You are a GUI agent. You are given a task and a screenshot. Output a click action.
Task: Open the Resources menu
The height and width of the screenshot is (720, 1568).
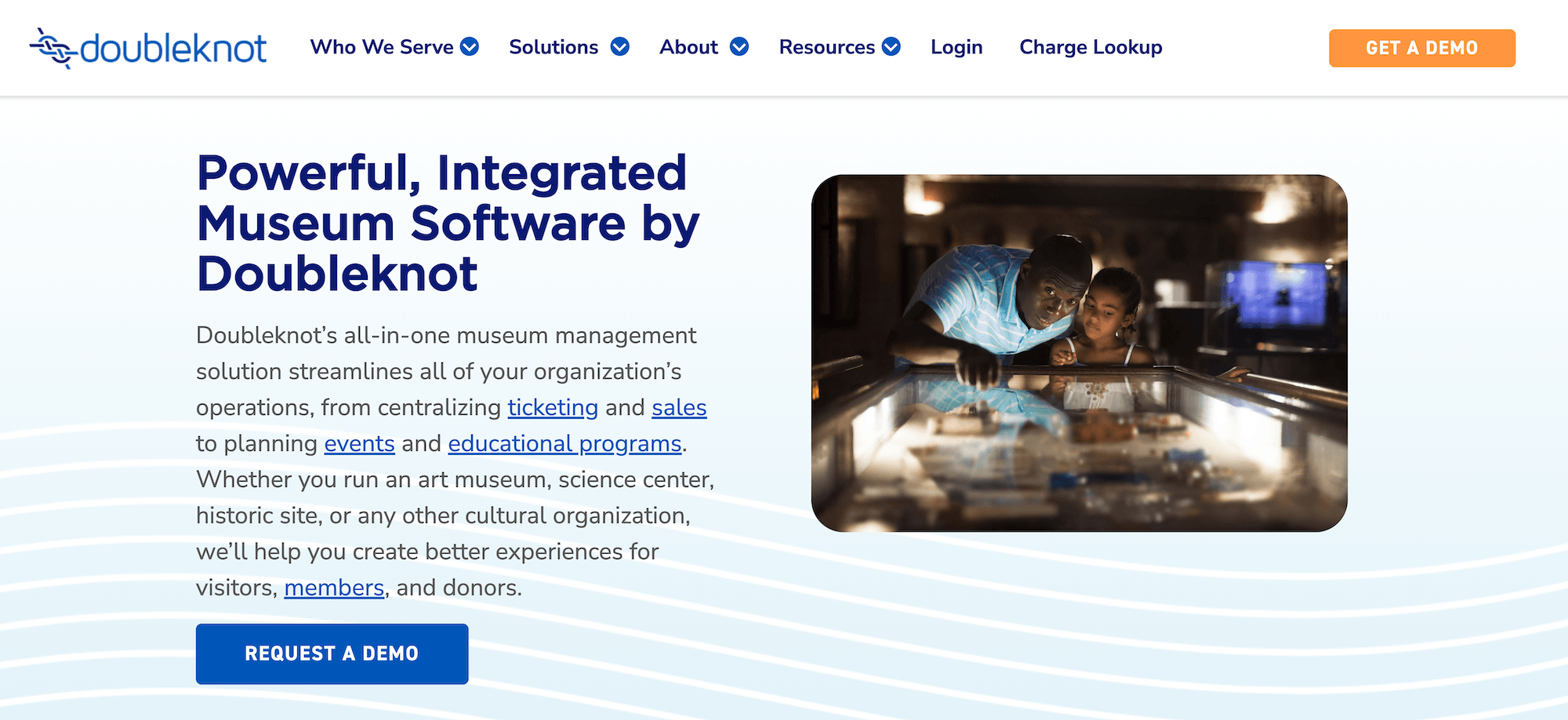pyautogui.click(x=827, y=47)
